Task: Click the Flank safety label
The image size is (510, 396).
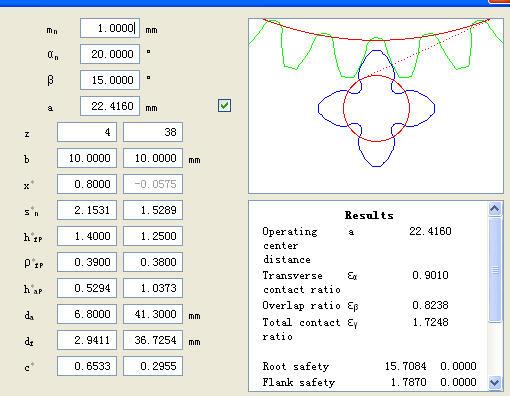Action: (x=299, y=382)
